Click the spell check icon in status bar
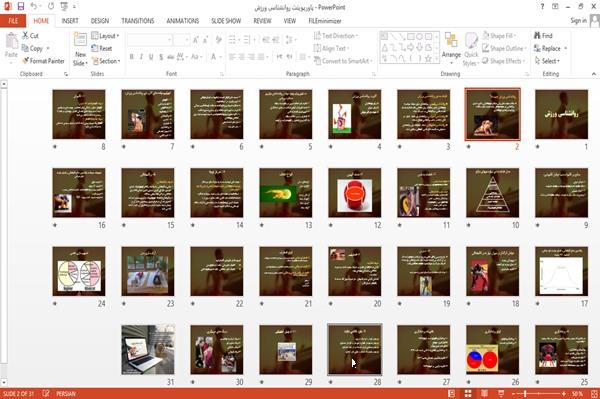 [46, 393]
